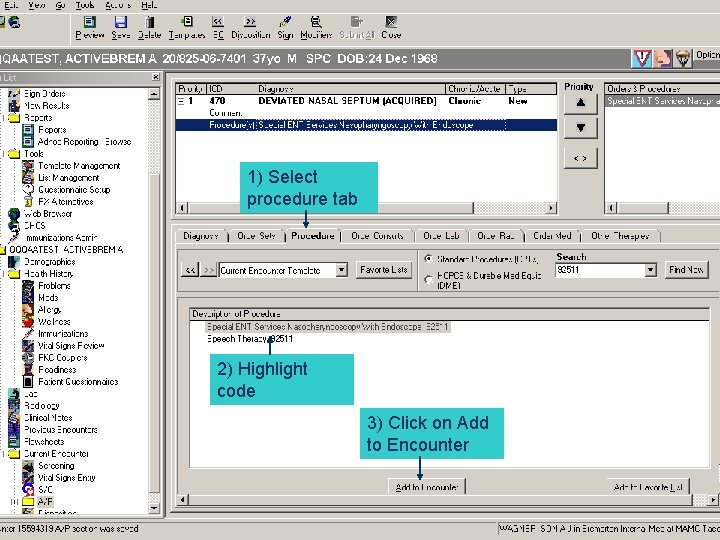Screen dimensions: 720x540
Task: Open the Search field dropdown arrow
Action: coord(650,270)
